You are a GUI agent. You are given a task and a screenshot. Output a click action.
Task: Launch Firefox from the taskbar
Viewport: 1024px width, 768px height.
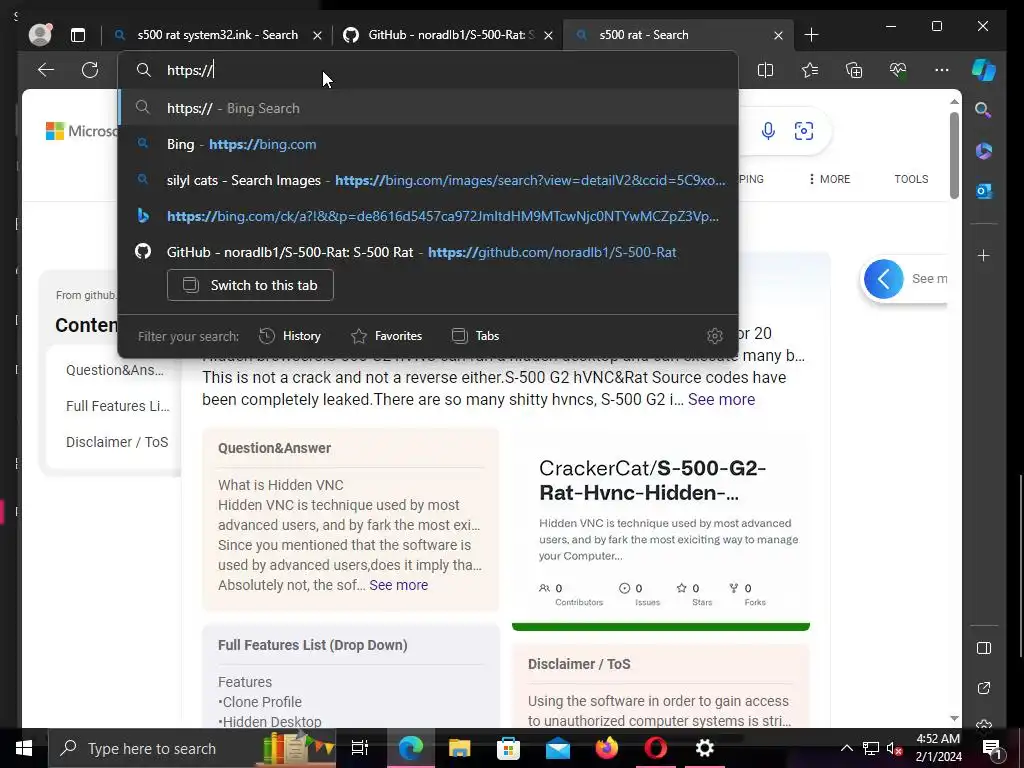click(607, 748)
